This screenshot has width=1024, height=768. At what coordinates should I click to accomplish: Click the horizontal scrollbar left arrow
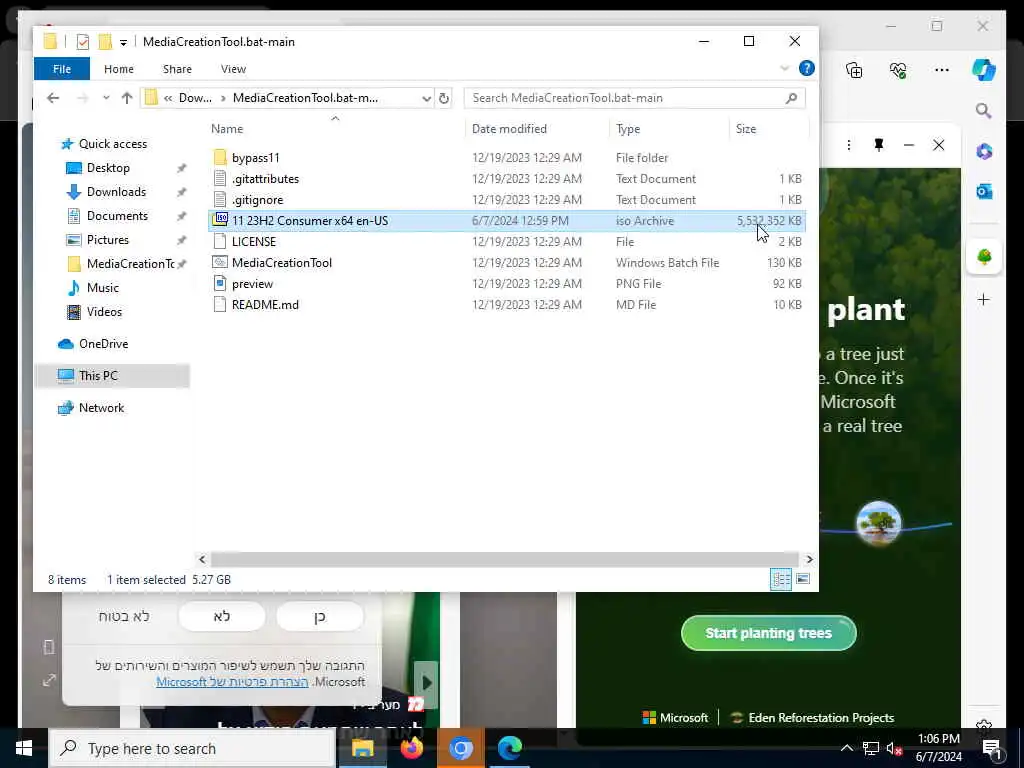(202, 559)
